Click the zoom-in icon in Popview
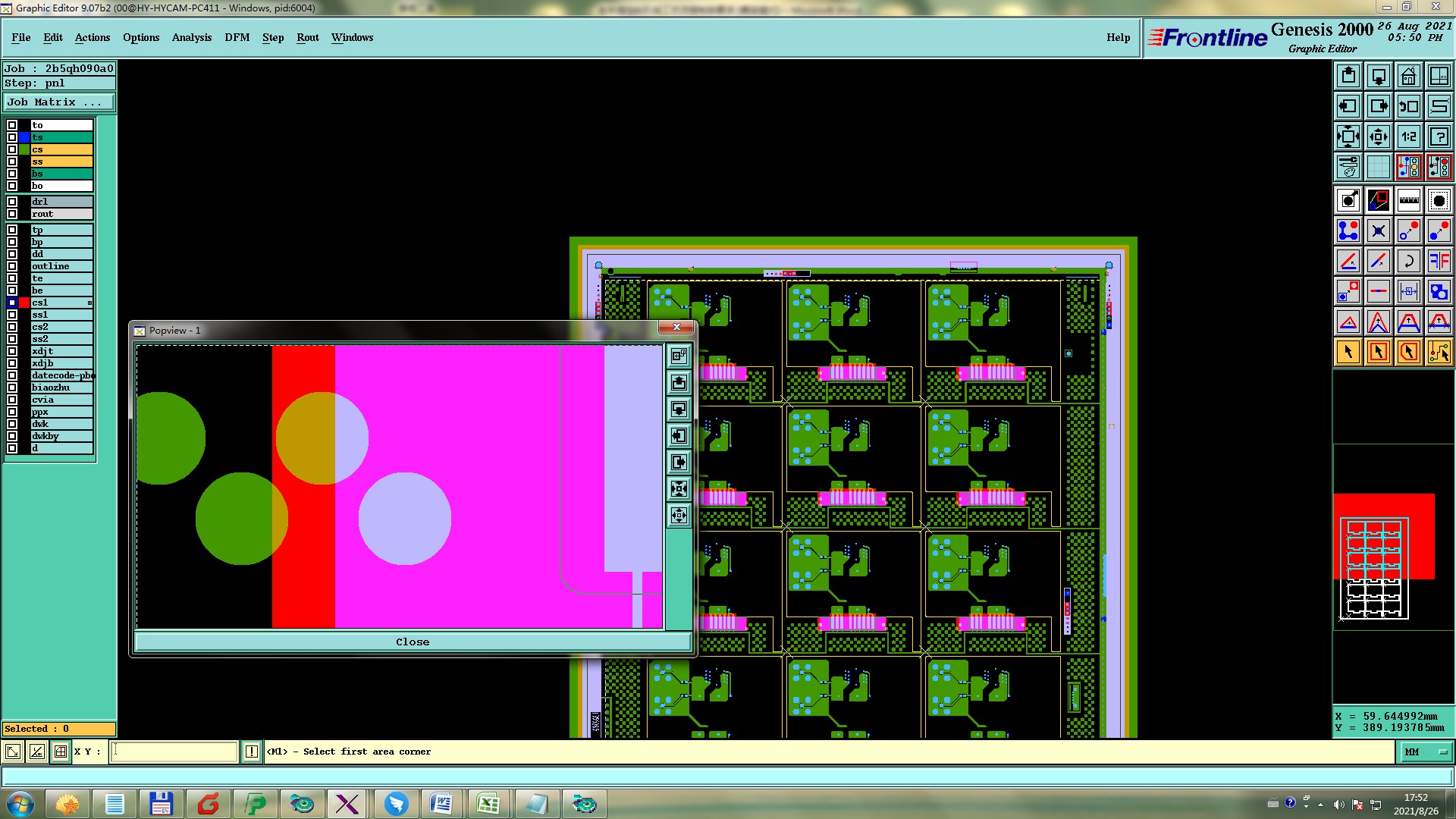This screenshot has height=819, width=1456. click(x=679, y=489)
